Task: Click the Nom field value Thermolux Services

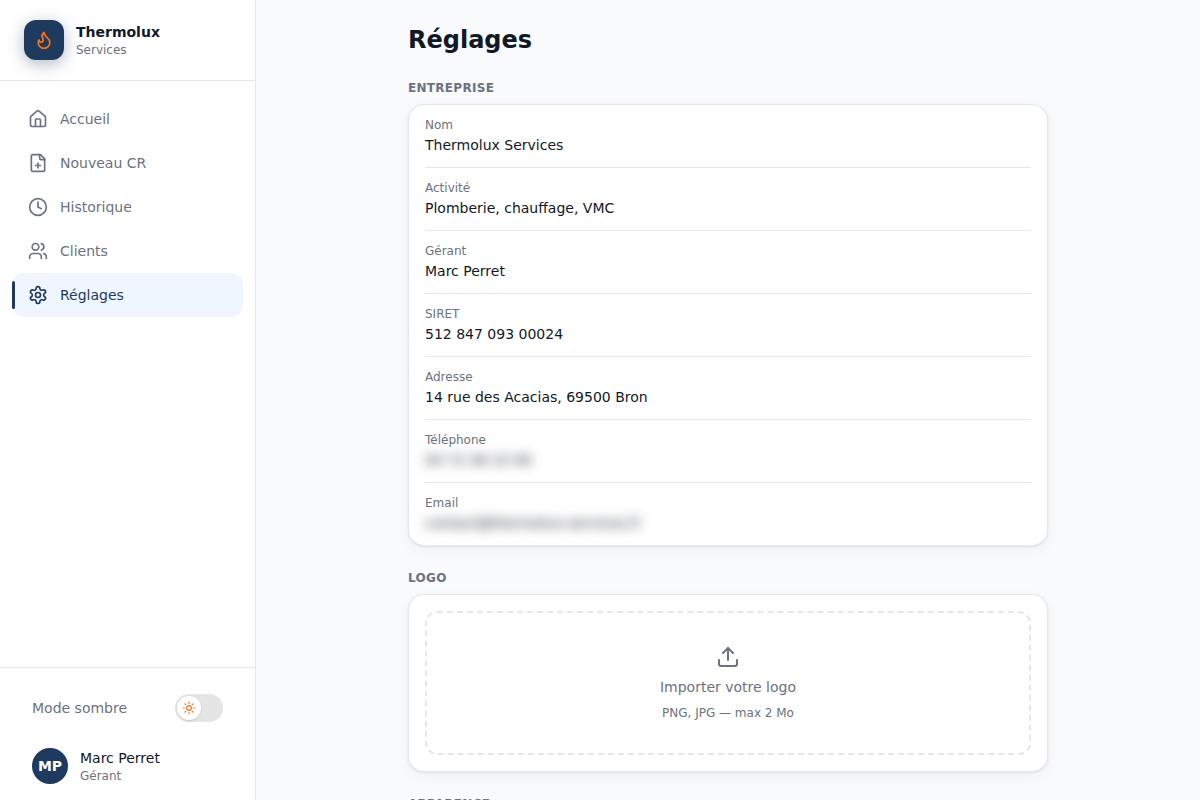Action: pos(494,145)
